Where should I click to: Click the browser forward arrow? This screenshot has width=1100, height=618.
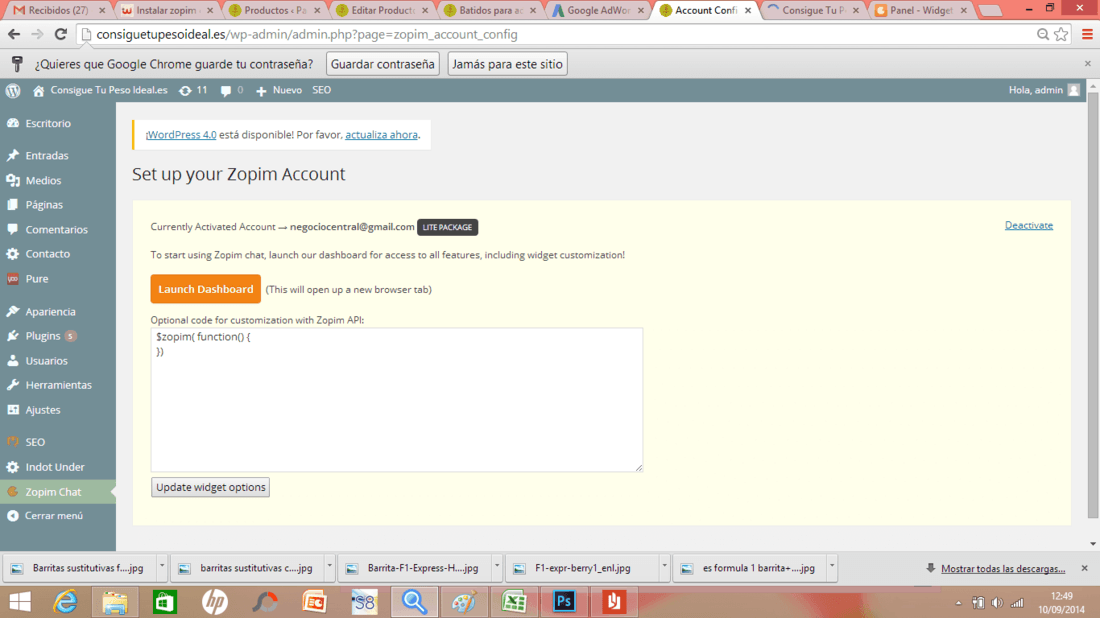click(37, 34)
